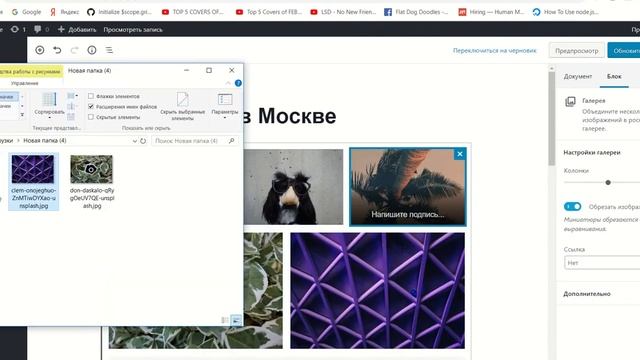Open the Ссылка link-to dropdown
The image size is (640, 360).
pos(602,263)
